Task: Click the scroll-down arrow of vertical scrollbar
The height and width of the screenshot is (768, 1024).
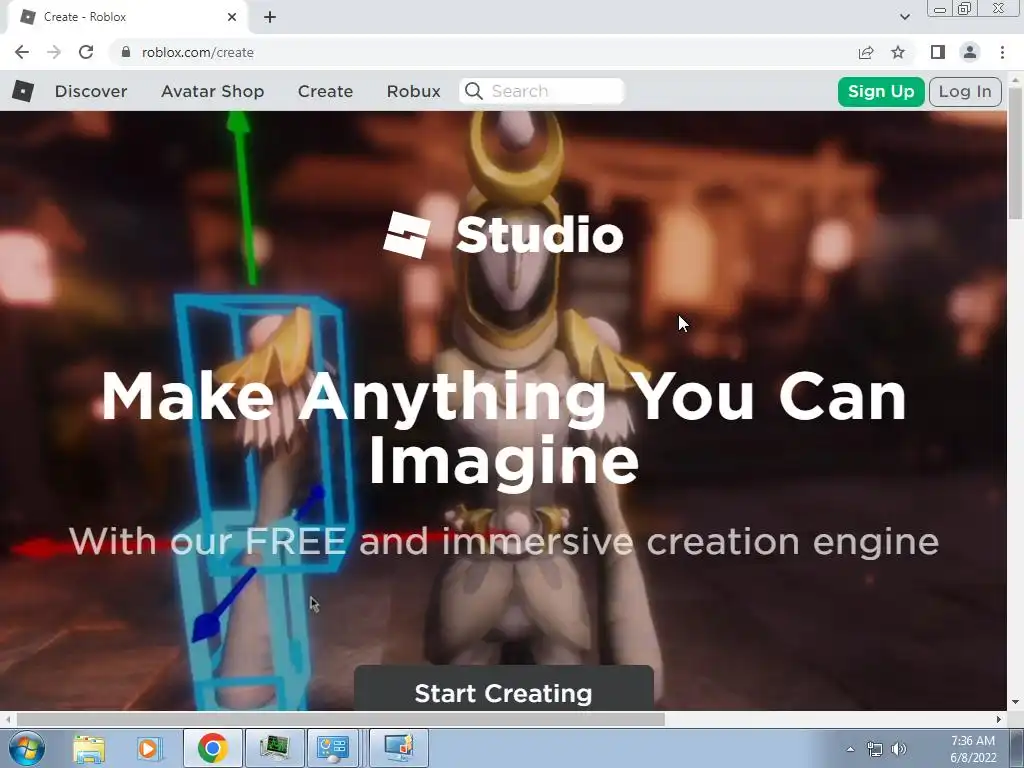Action: pyautogui.click(x=1016, y=702)
